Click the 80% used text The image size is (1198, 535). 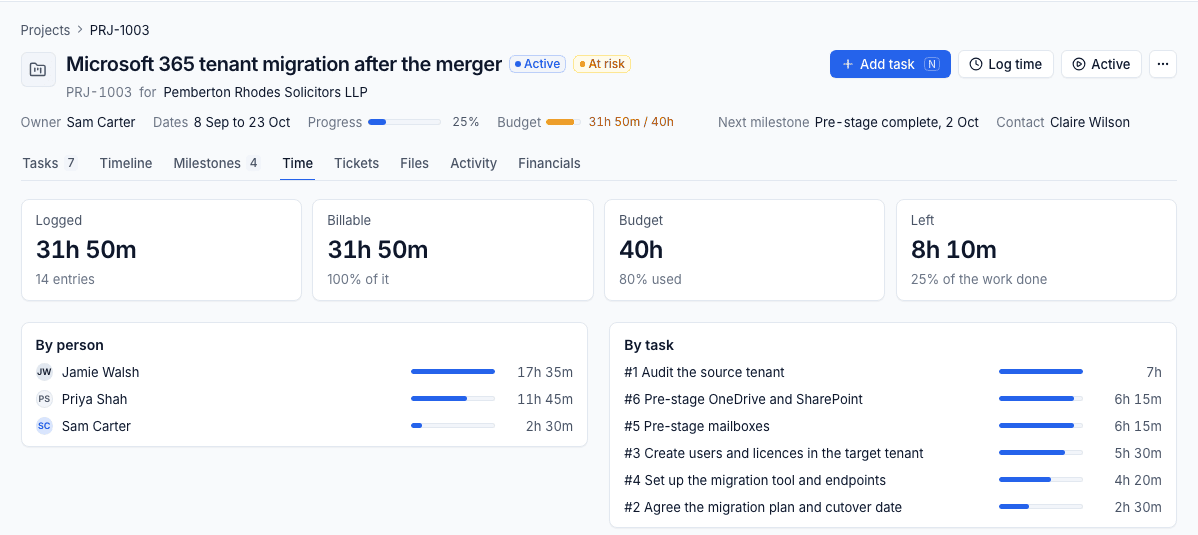pyautogui.click(x=651, y=279)
